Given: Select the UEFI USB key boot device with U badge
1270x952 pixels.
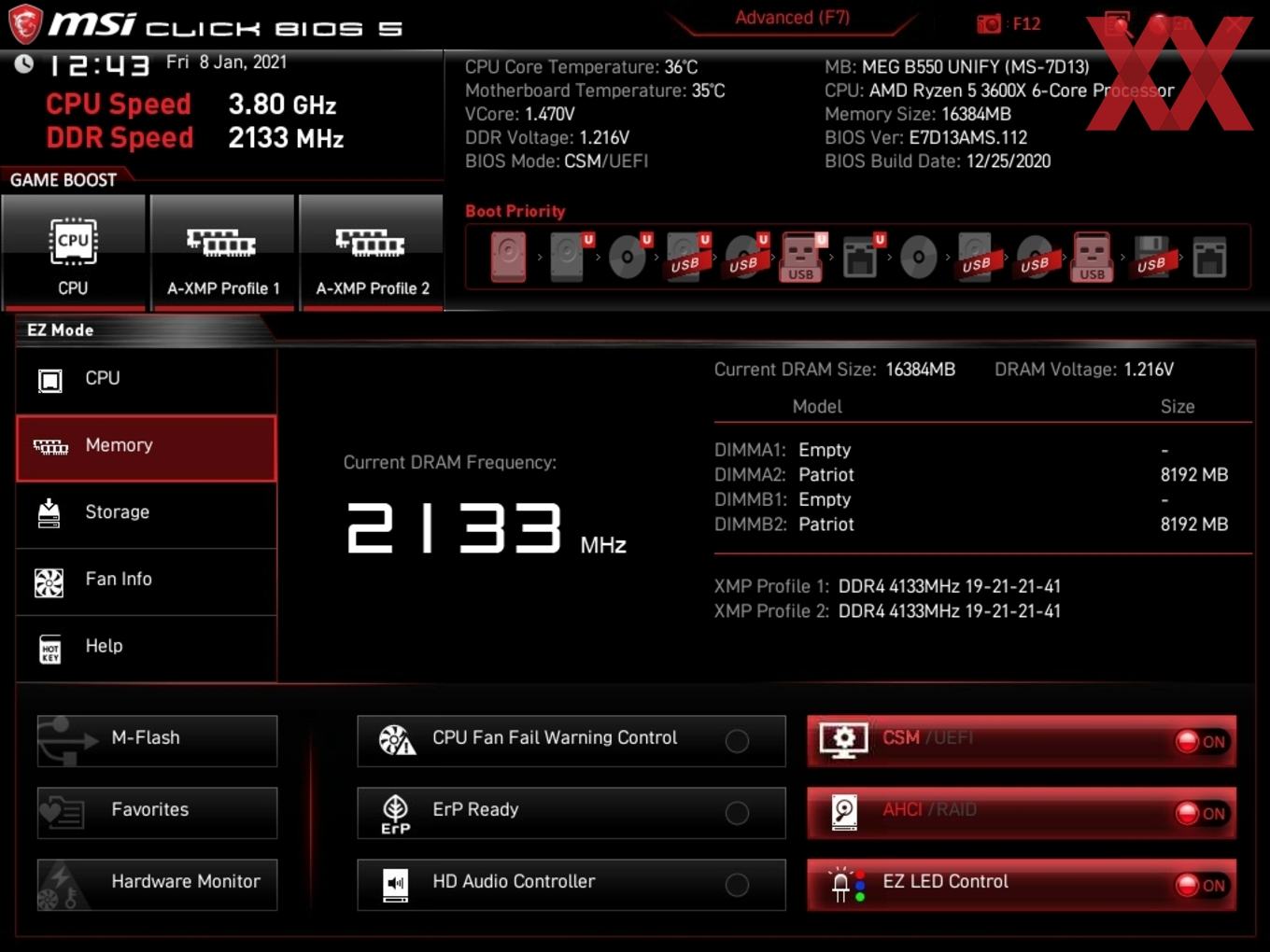Looking at the screenshot, I should 802,257.
